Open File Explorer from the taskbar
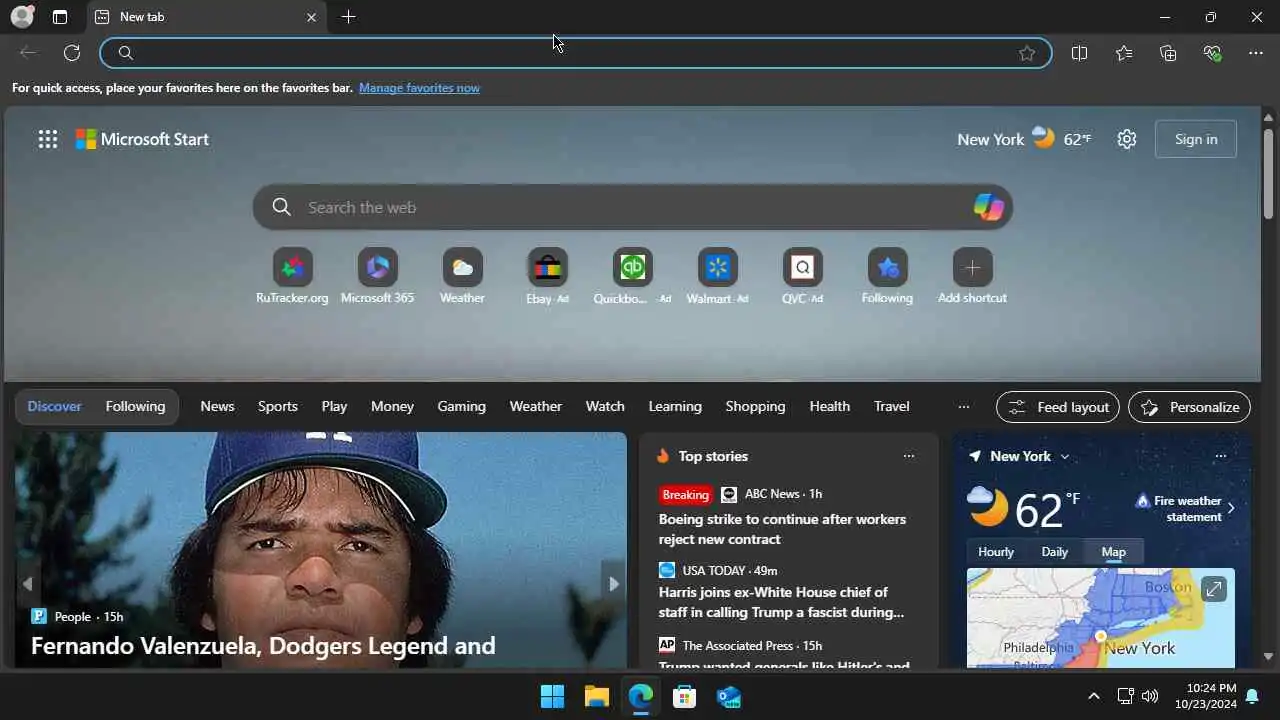 click(596, 696)
